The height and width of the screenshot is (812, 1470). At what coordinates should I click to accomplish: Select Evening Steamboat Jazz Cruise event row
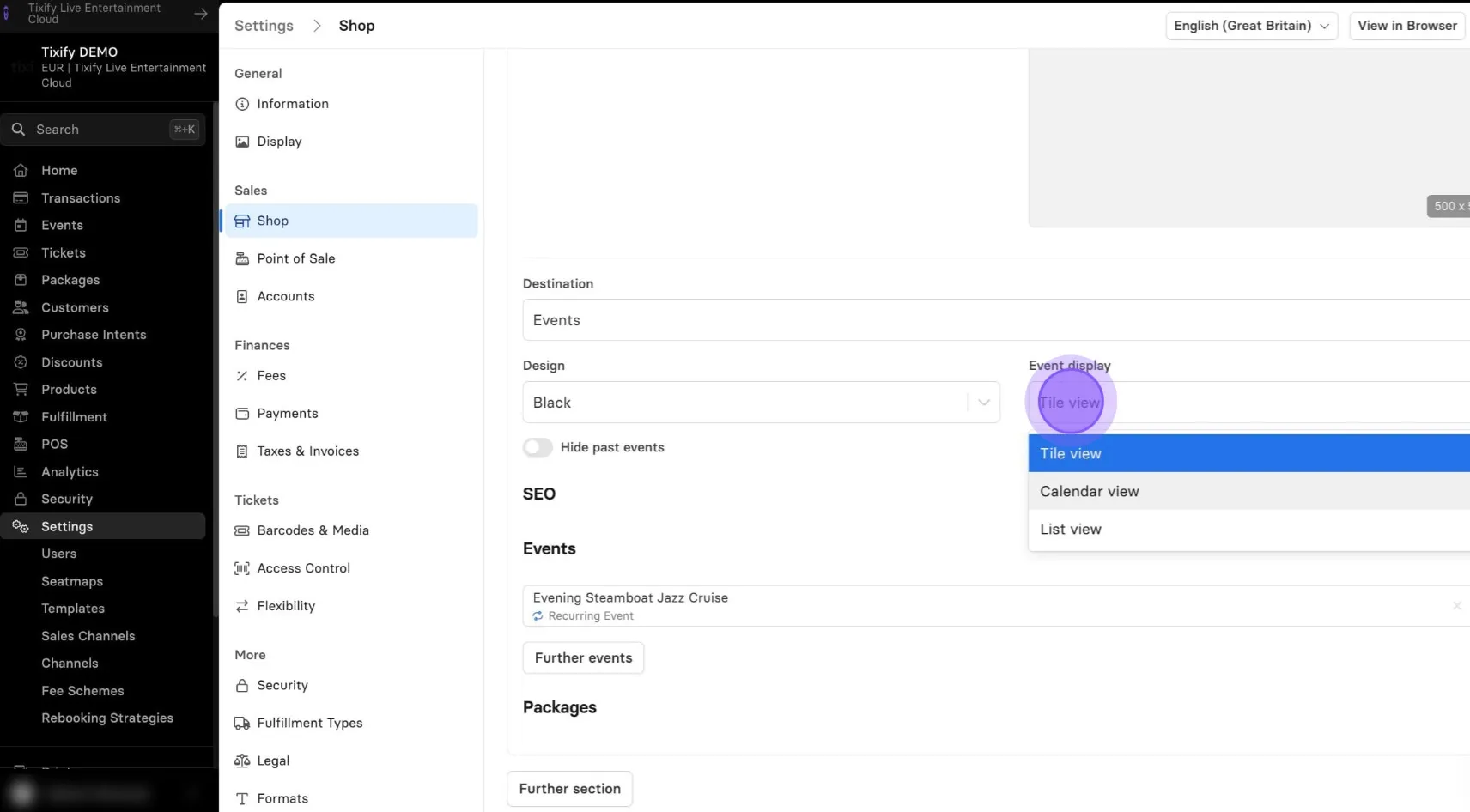(996, 606)
